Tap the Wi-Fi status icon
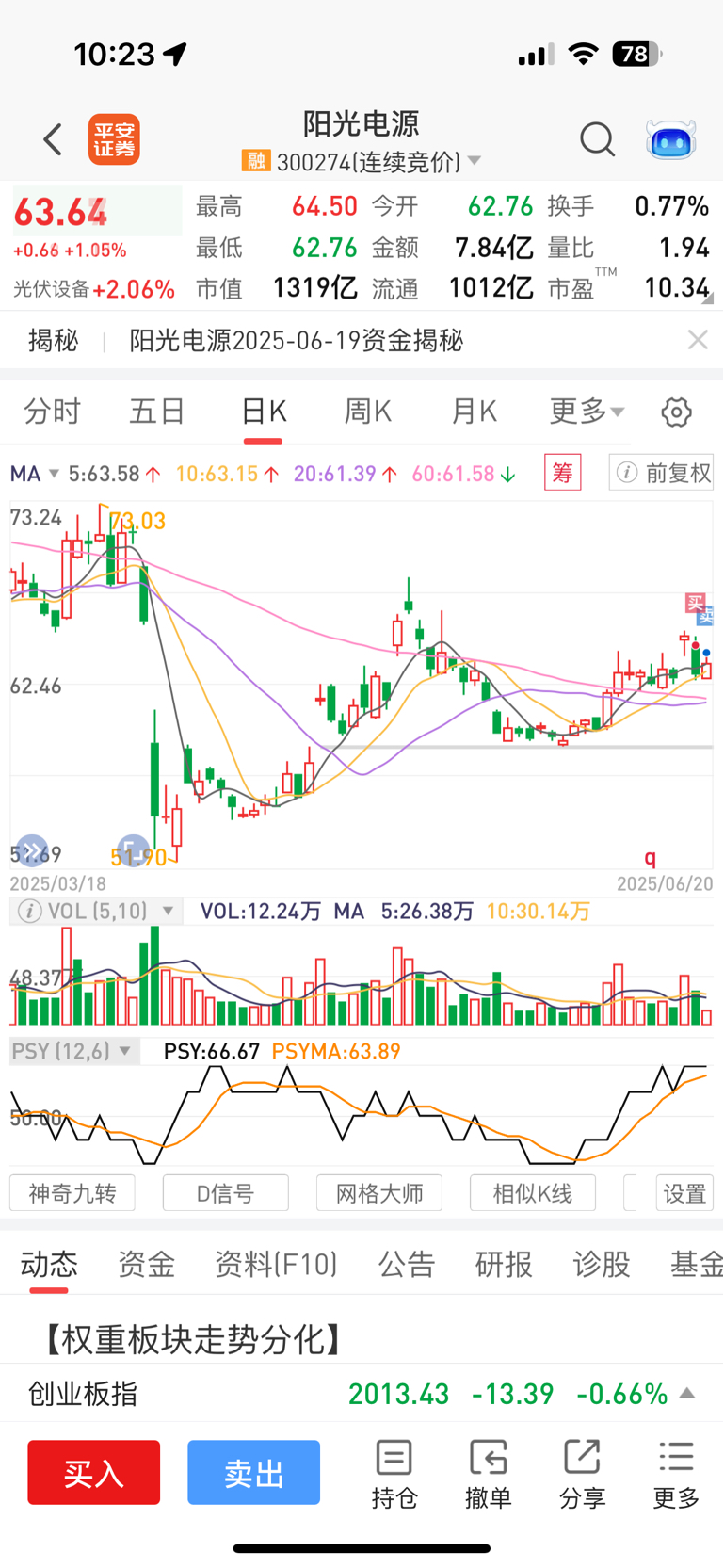 pyautogui.click(x=584, y=55)
